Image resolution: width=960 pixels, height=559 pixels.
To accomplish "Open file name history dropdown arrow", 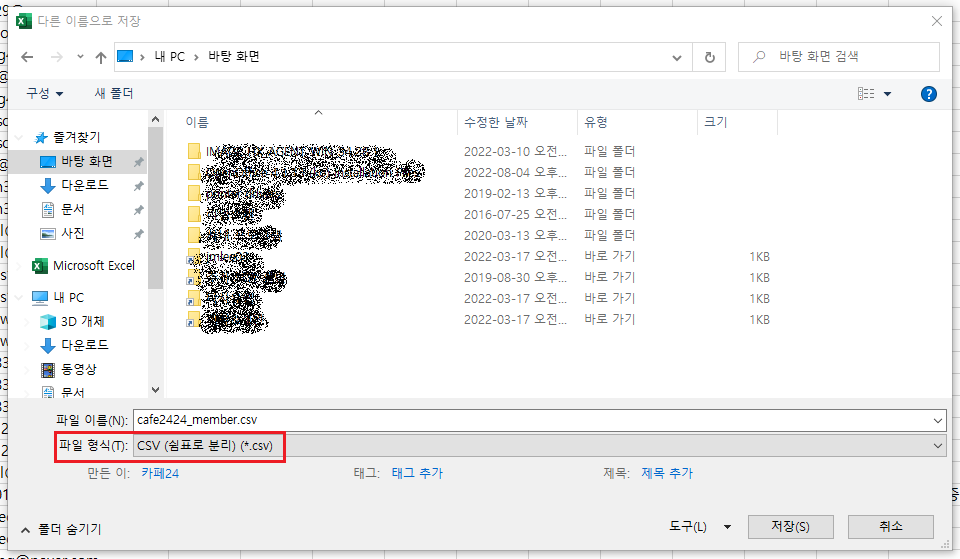I will pyautogui.click(x=937, y=421).
